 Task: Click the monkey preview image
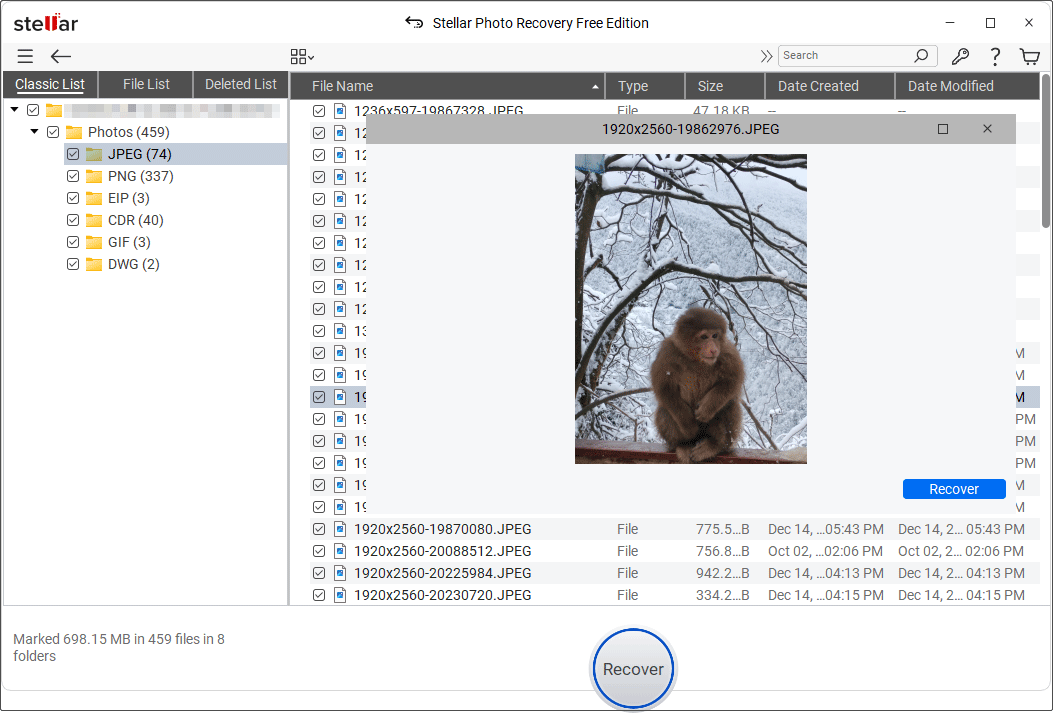click(690, 309)
